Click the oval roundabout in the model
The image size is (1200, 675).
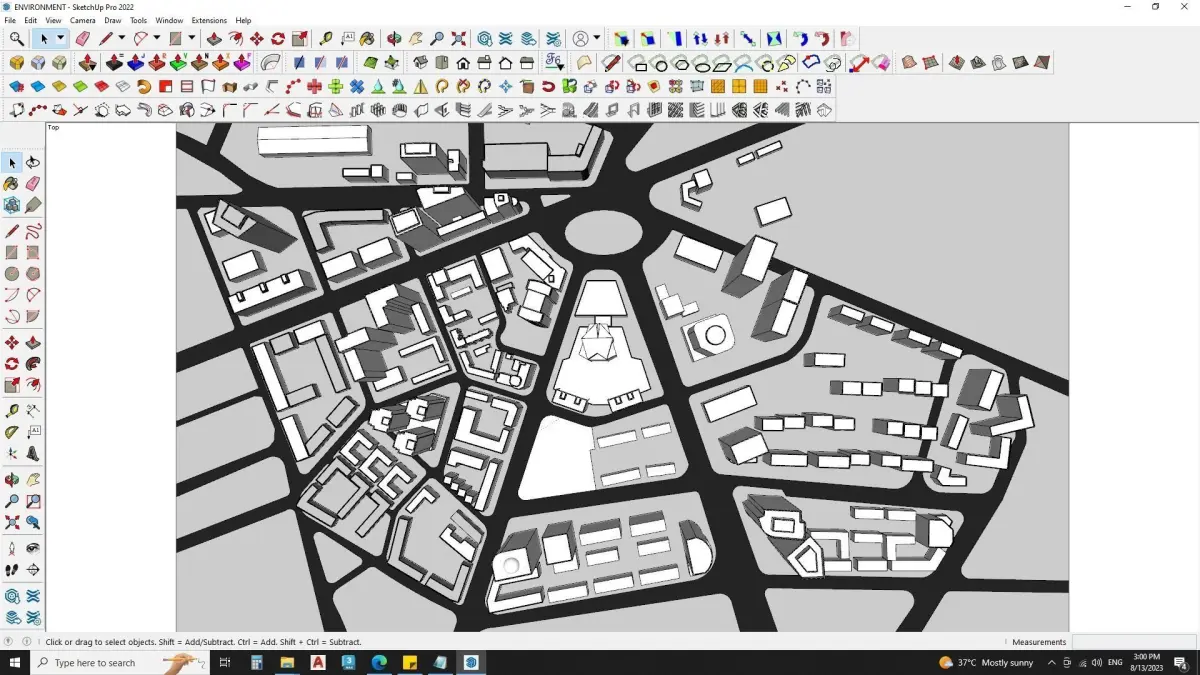pos(603,234)
